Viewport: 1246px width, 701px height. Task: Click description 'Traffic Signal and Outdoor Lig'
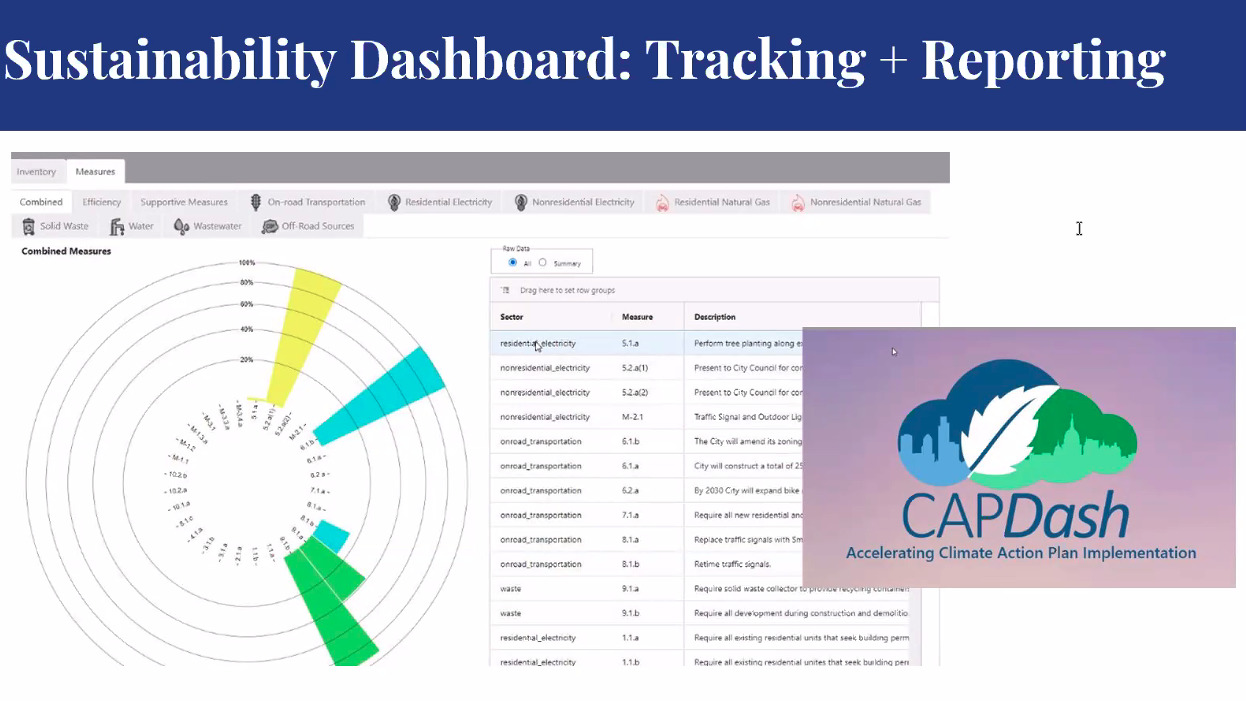[748, 417]
